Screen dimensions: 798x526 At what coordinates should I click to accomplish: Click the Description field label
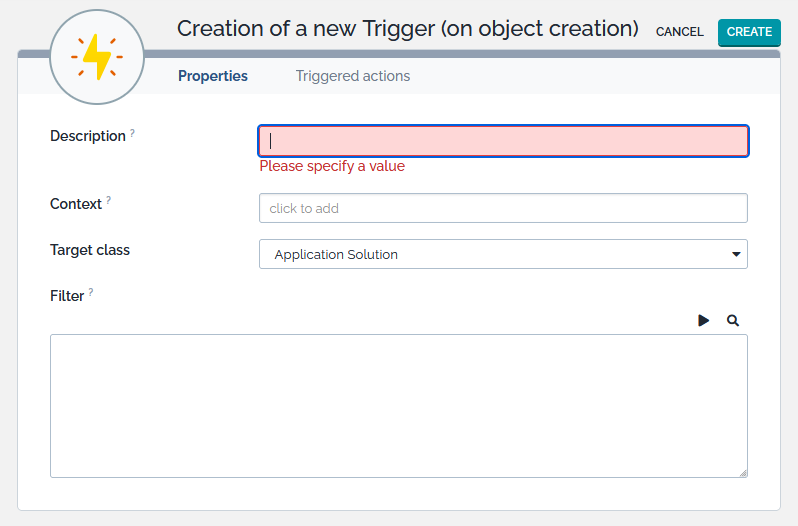[x=88, y=136]
